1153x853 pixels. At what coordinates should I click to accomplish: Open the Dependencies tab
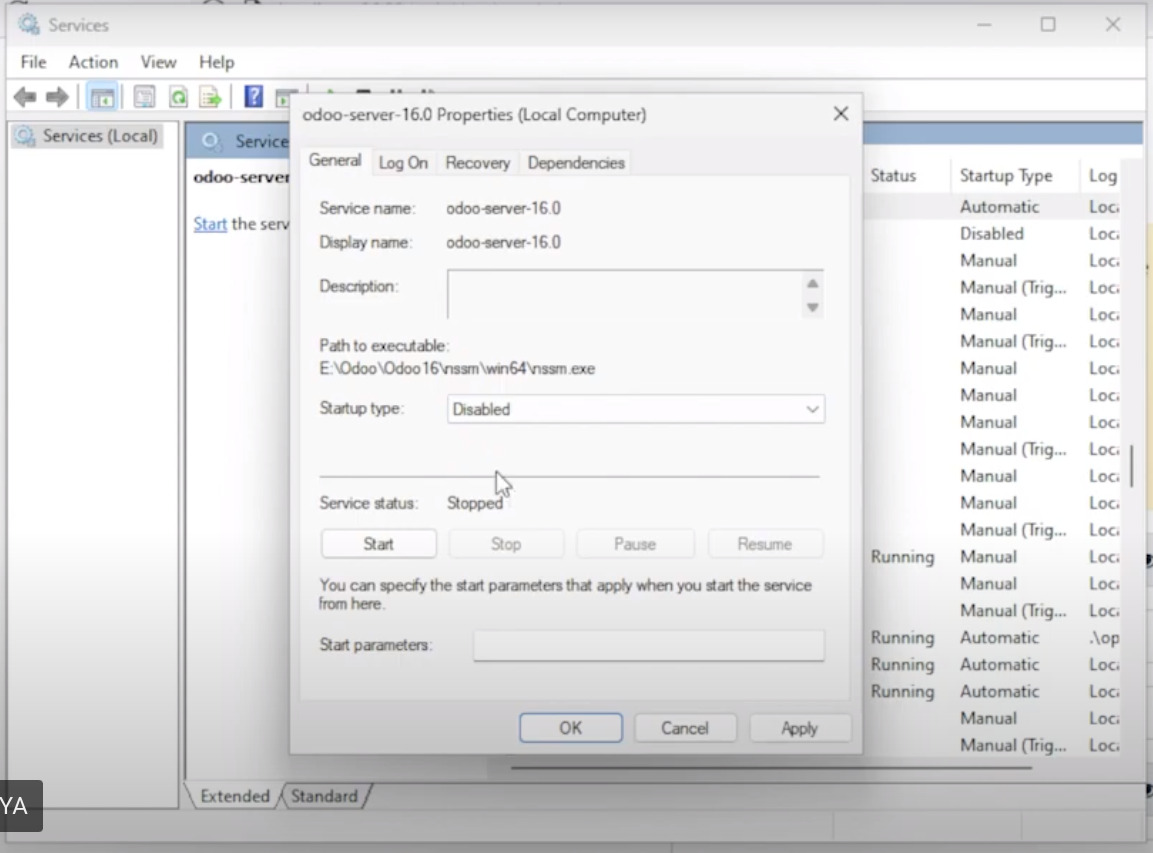(x=576, y=163)
